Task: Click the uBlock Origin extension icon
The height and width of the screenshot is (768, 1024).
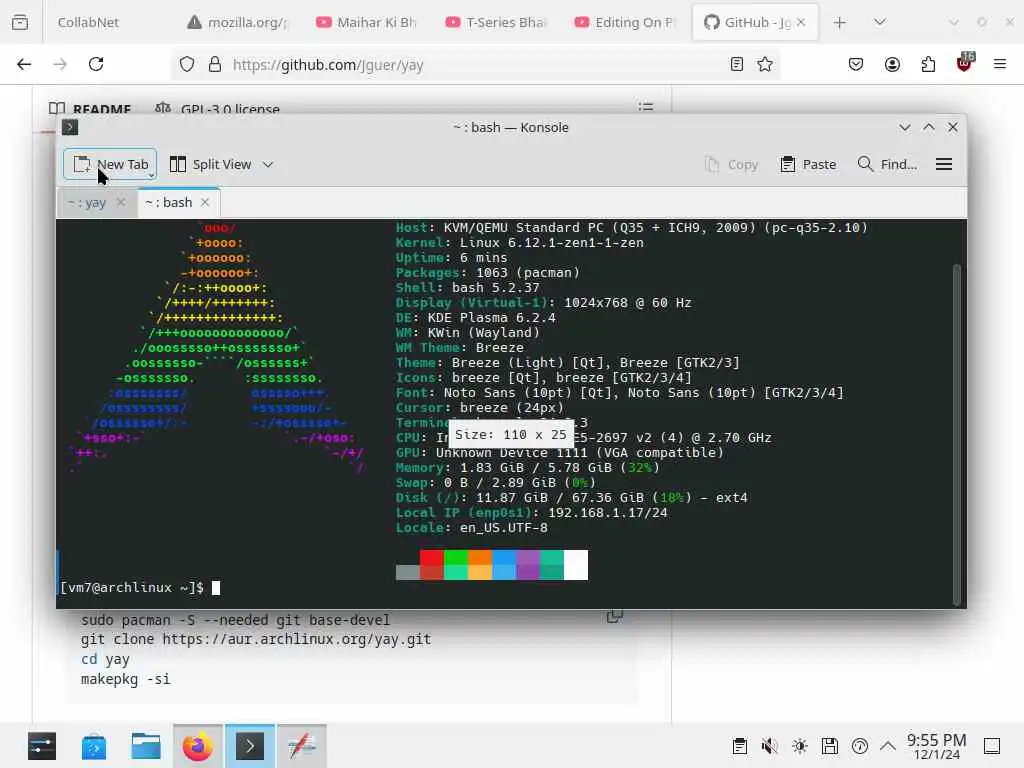Action: [965, 63]
